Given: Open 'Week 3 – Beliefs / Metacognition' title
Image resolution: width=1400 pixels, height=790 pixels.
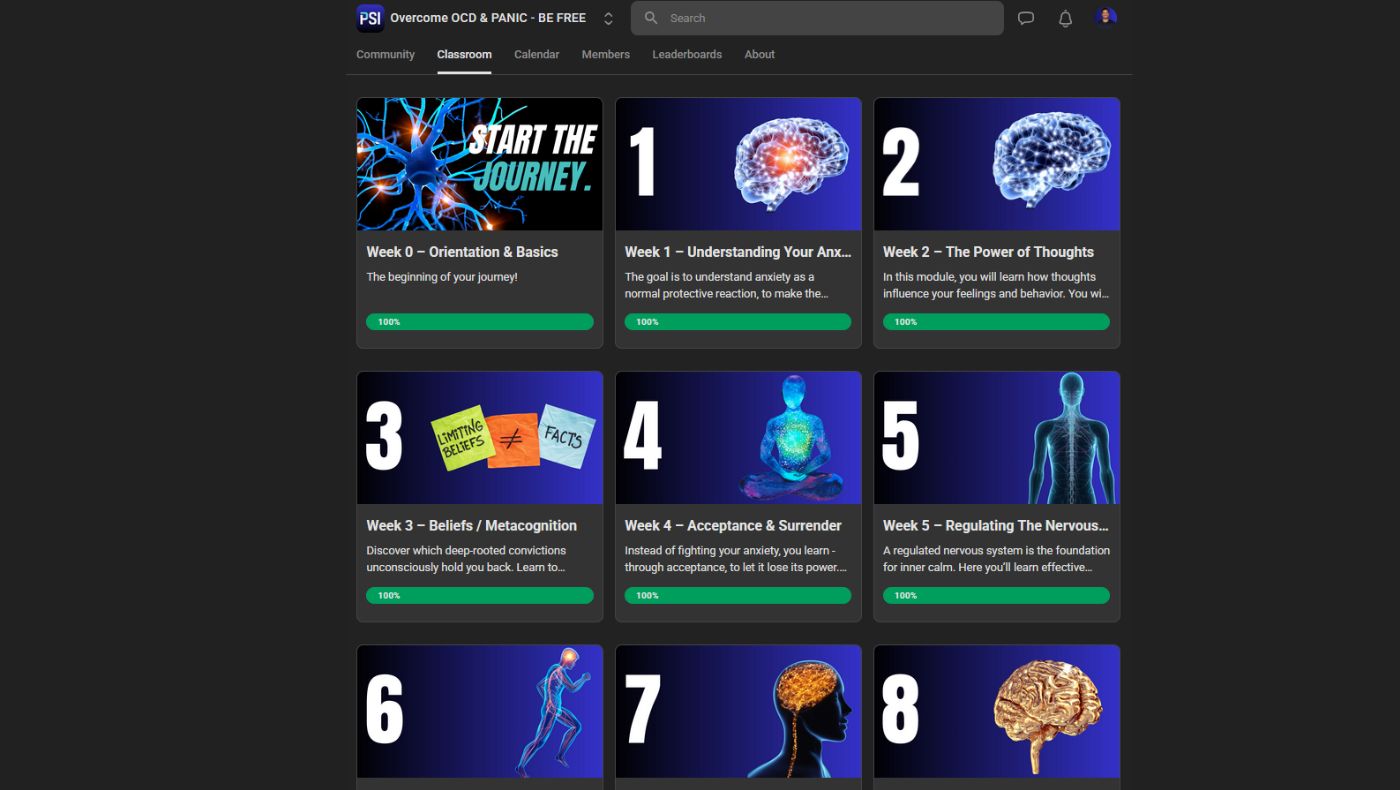Looking at the screenshot, I should coord(471,526).
